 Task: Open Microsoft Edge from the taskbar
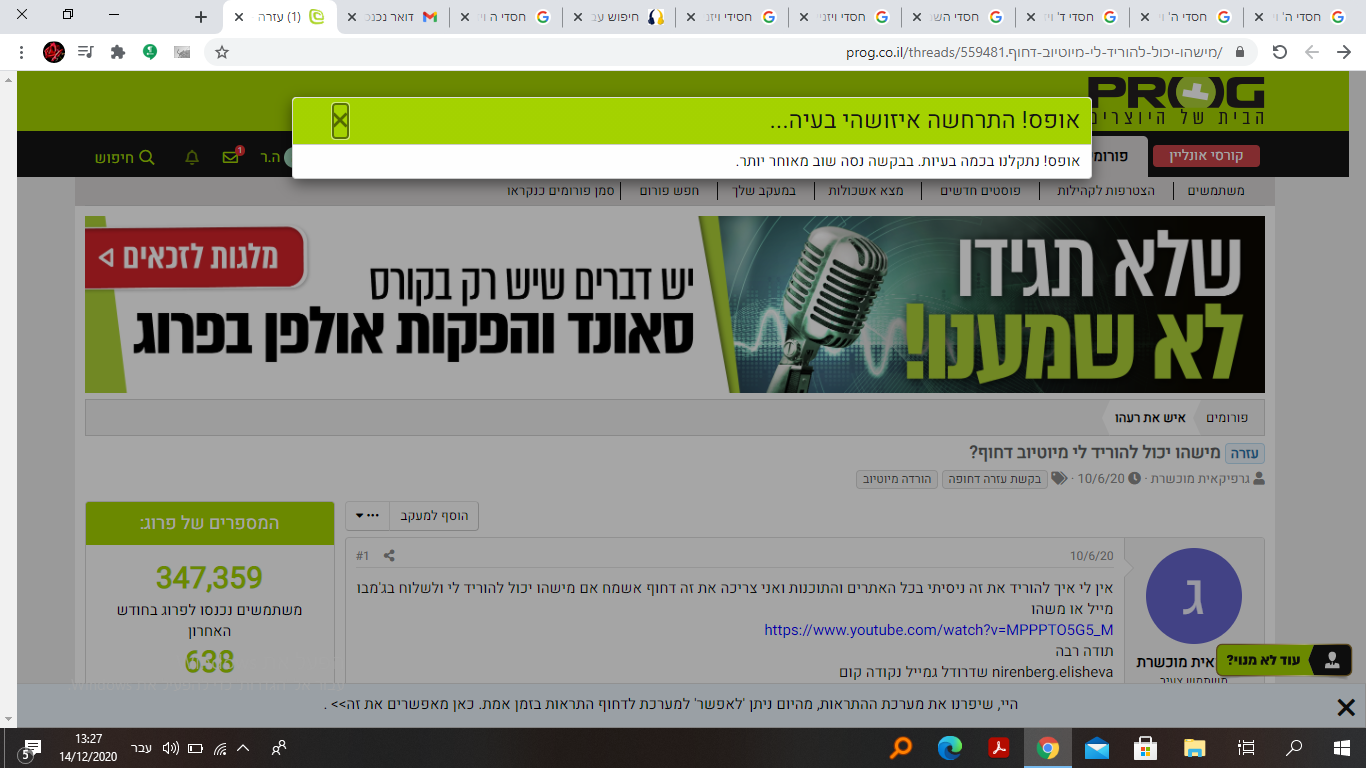coord(950,747)
